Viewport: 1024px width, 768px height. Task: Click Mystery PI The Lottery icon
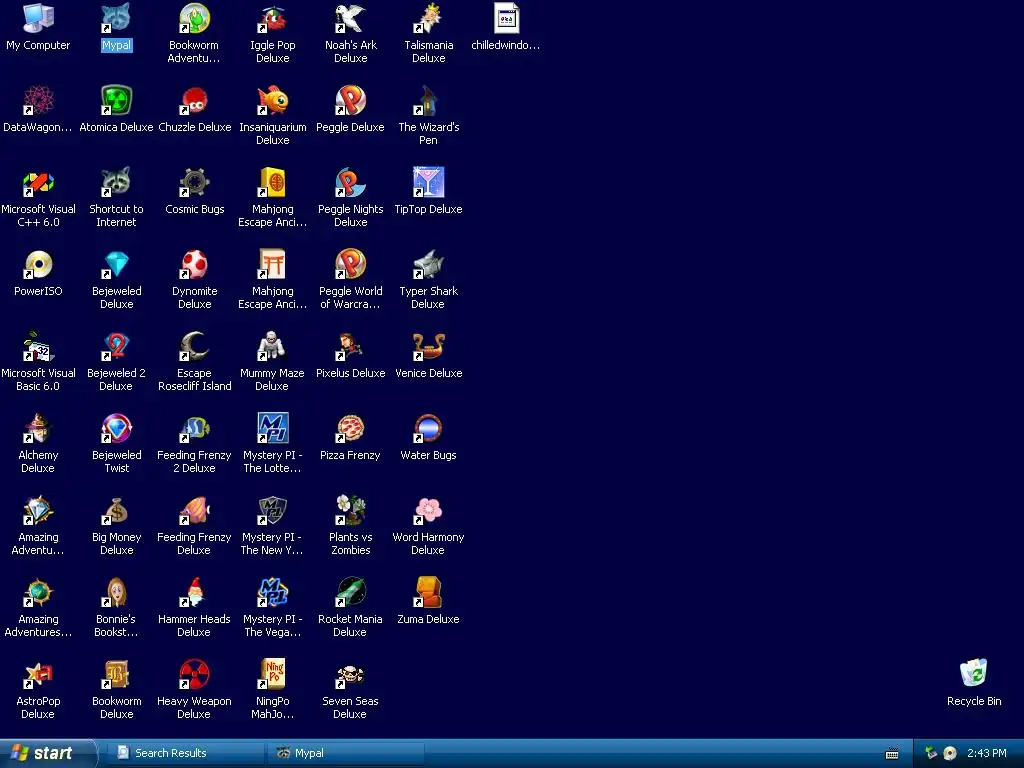pos(272,428)
